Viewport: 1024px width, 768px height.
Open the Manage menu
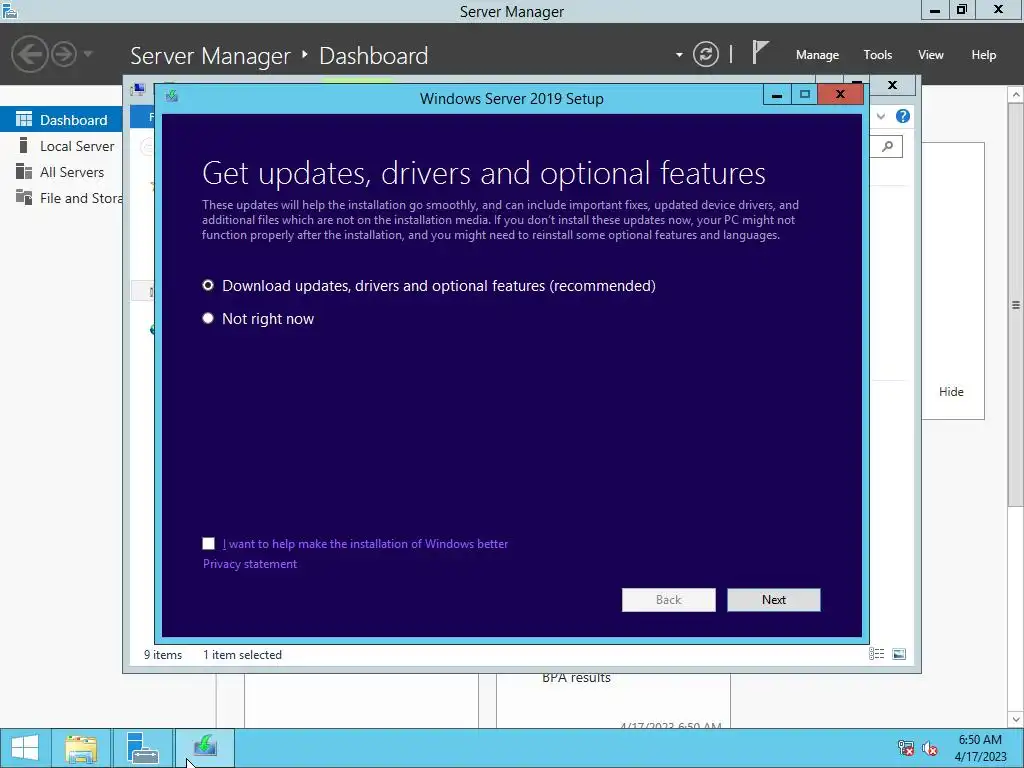click(x=817, y=55)
